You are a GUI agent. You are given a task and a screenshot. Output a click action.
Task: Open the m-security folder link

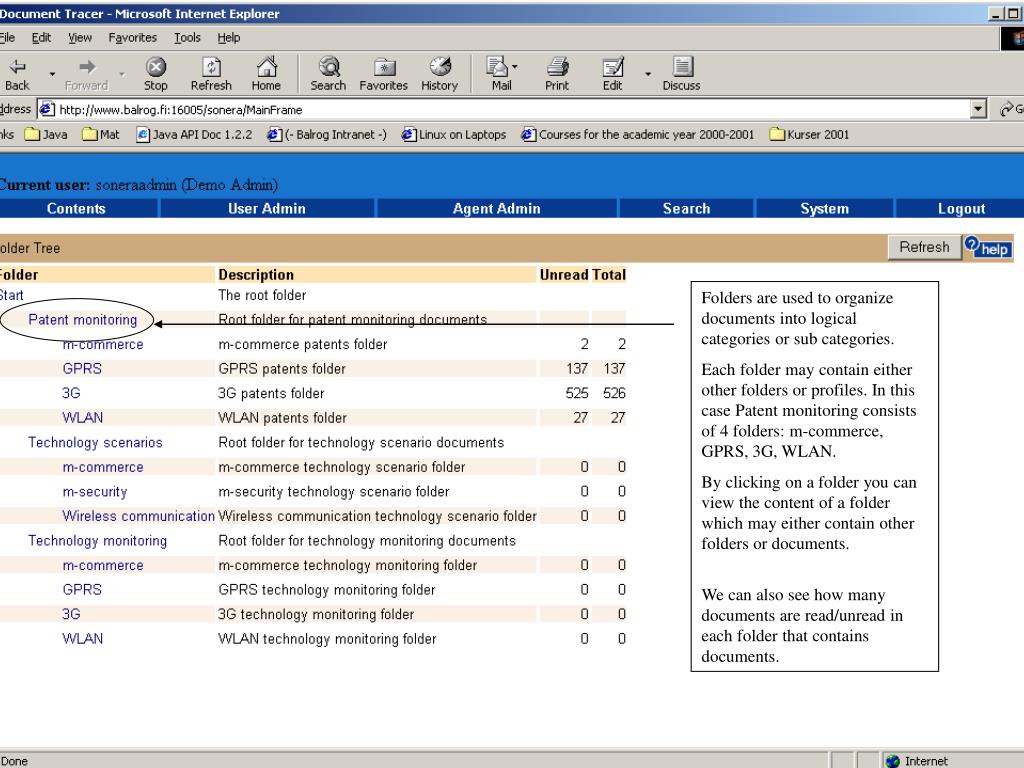tap(95, 491)
